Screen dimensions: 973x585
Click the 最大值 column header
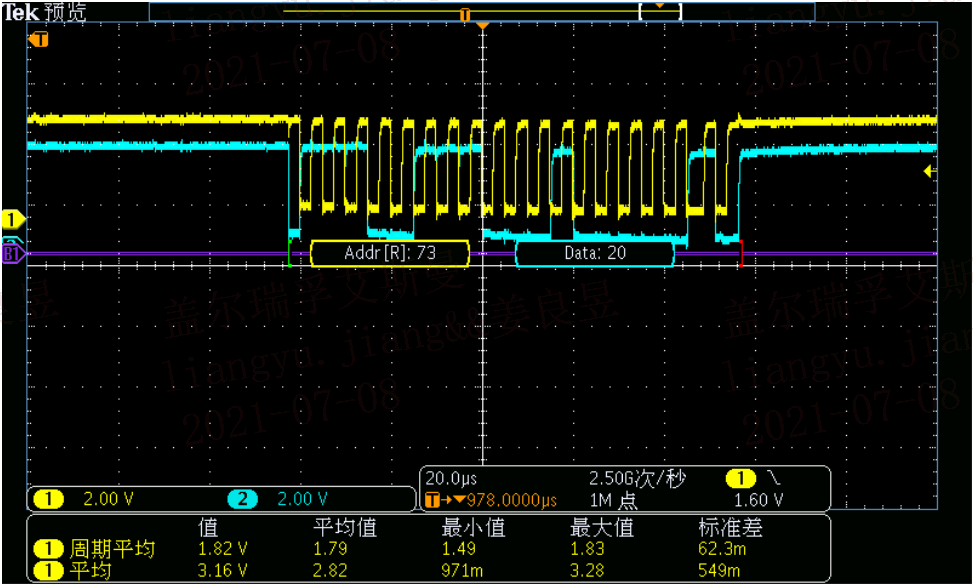point(601,528)
